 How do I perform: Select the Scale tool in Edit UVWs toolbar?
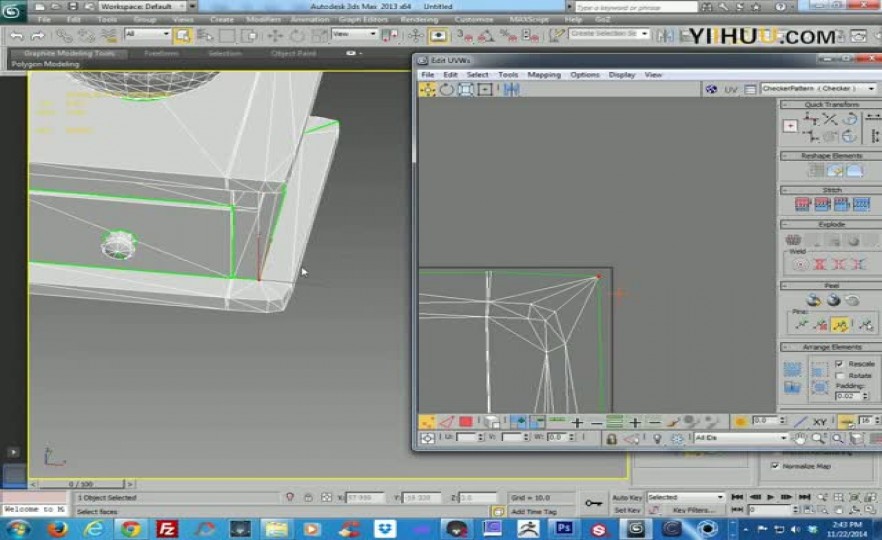(x=466, y=89)
